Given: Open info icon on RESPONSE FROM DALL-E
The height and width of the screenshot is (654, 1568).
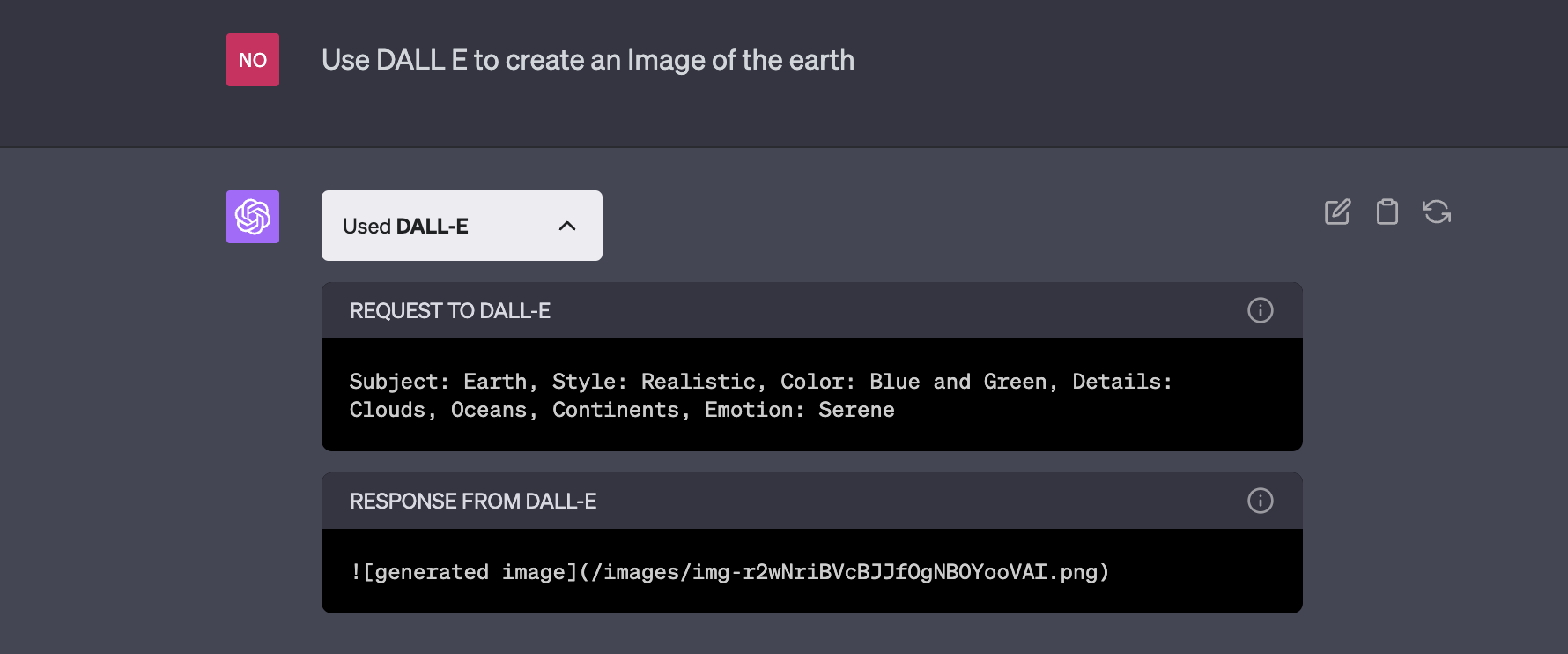Looking at the screenshot, I should click(1261, 501).
